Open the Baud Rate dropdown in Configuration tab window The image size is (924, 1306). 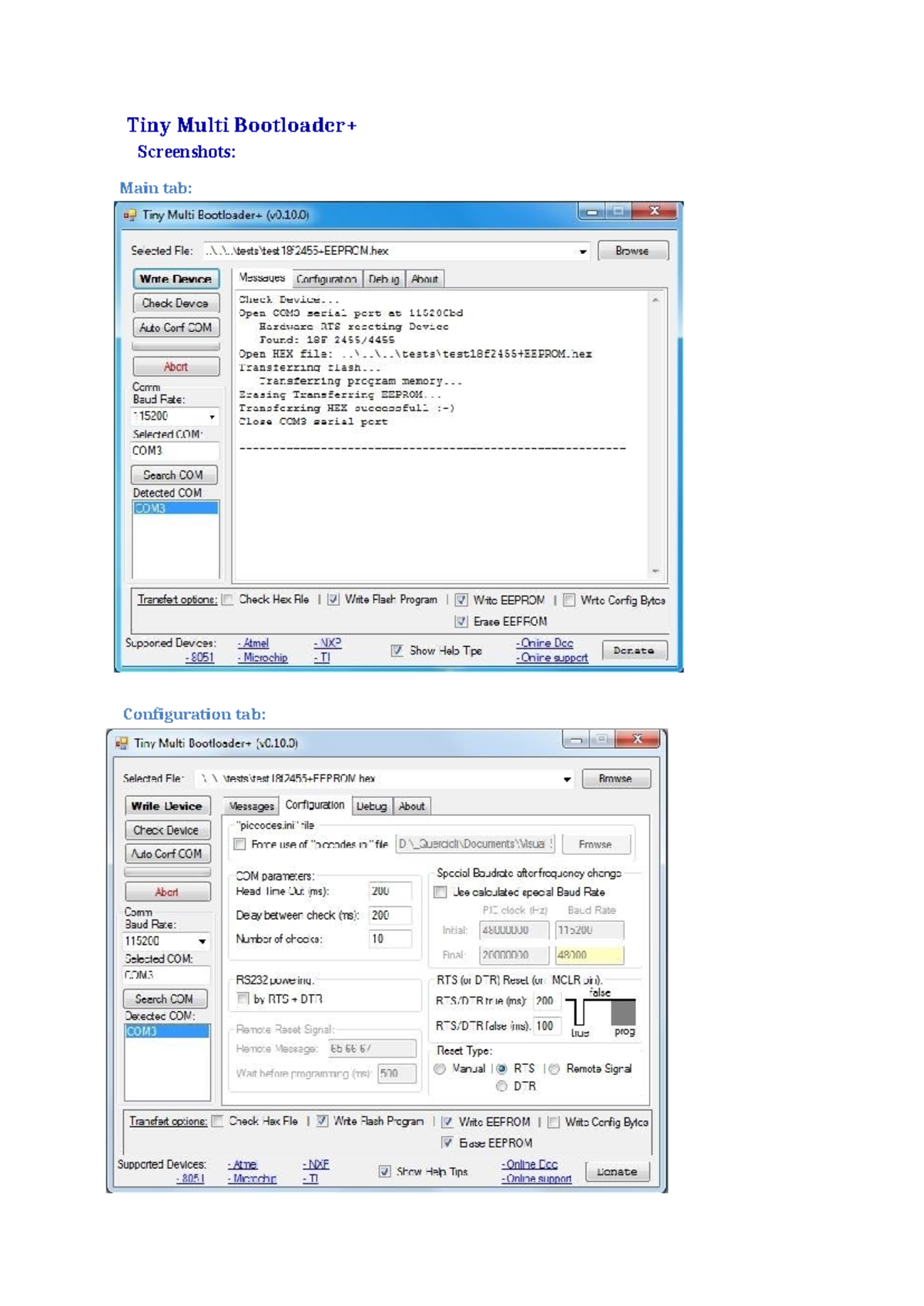203,941
